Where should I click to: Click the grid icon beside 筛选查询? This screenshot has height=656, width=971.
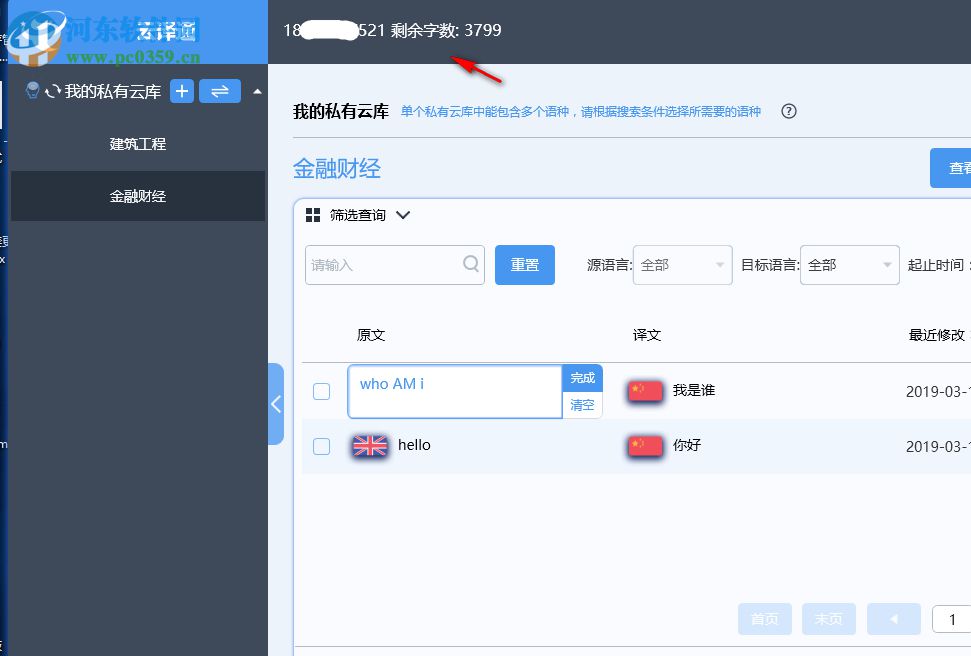[x=313, y=214]
